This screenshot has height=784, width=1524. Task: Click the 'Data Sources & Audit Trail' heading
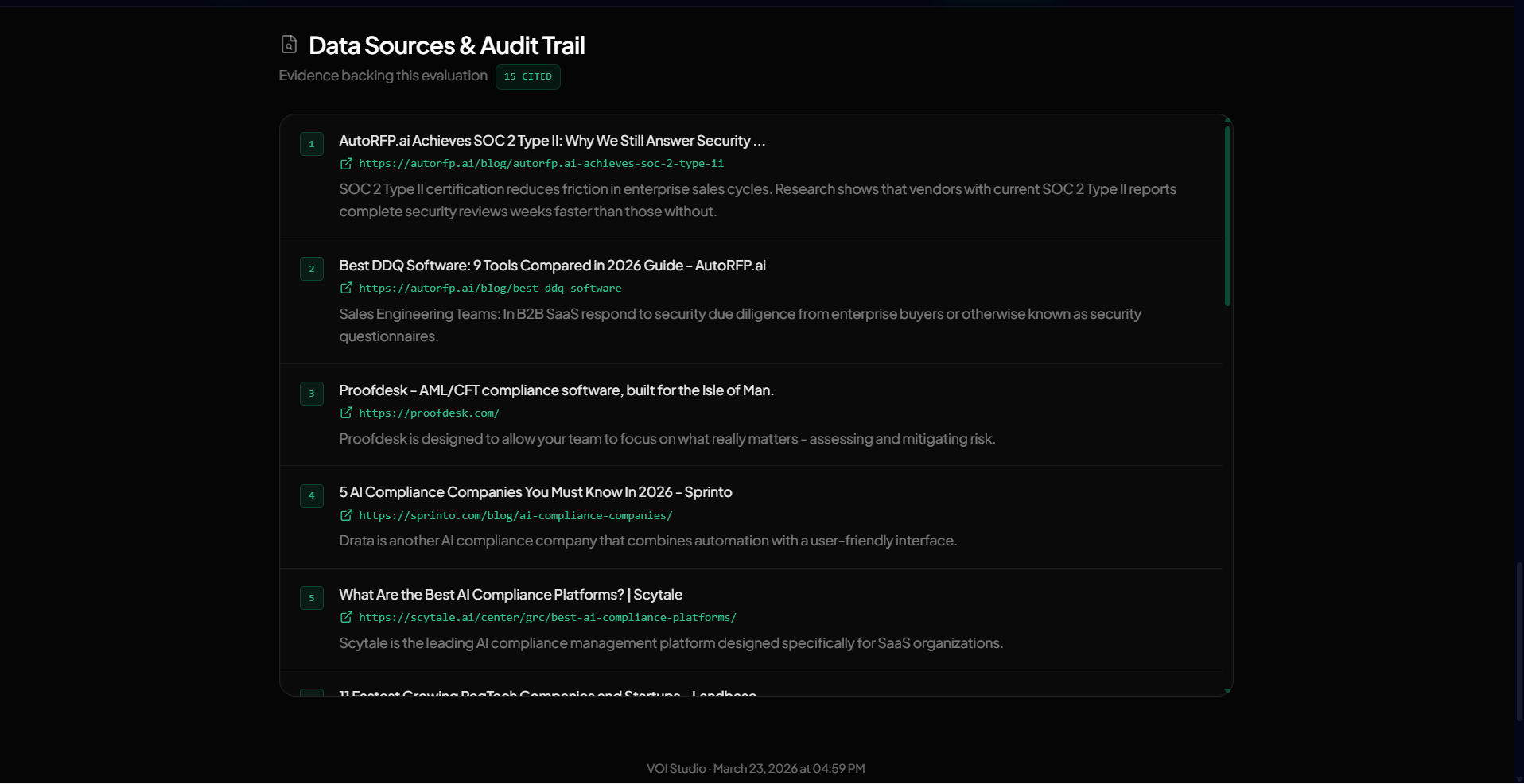pyautogui.click(x=446, y=45)
